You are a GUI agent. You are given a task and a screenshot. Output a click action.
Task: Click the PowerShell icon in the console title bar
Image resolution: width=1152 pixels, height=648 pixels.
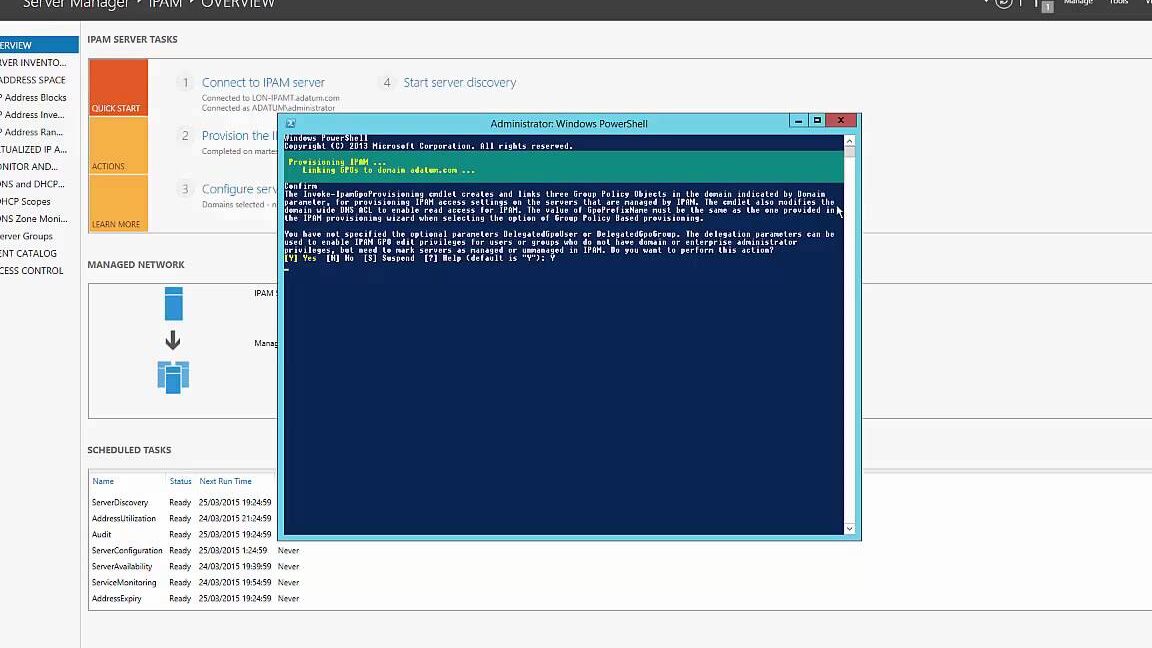pos(289,123)
